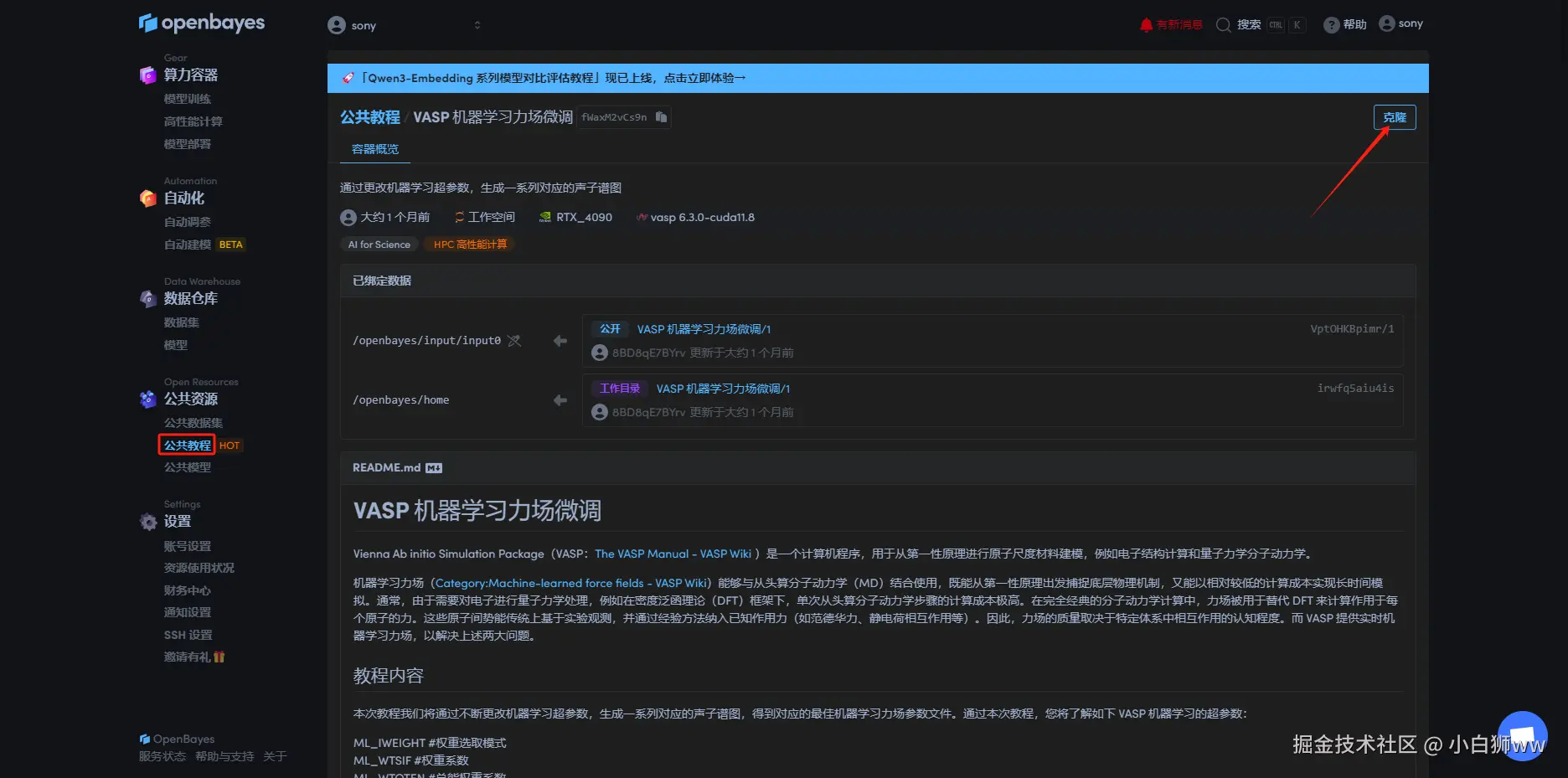Open 公共数据集 in the sidebar
This screenshot has height=778, width=1568.
[x=193, y=423]
